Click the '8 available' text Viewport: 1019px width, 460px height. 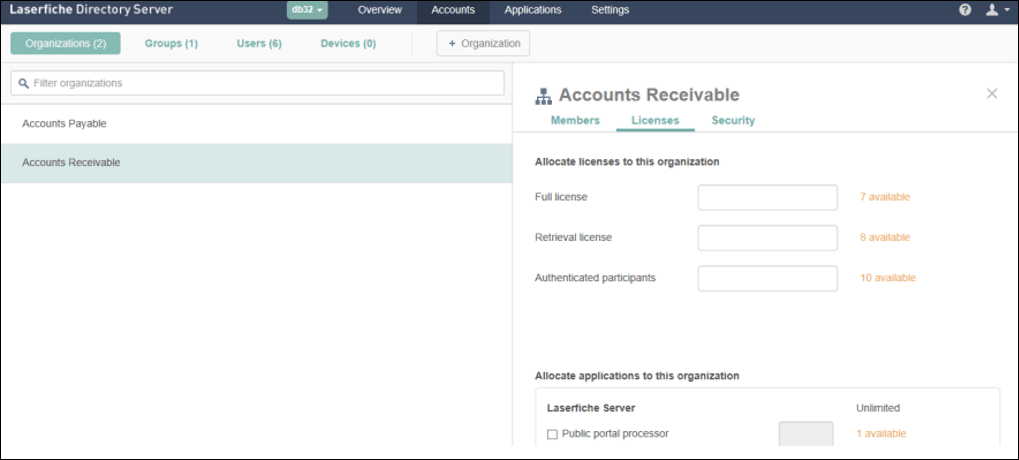click(x=885, y=237)
